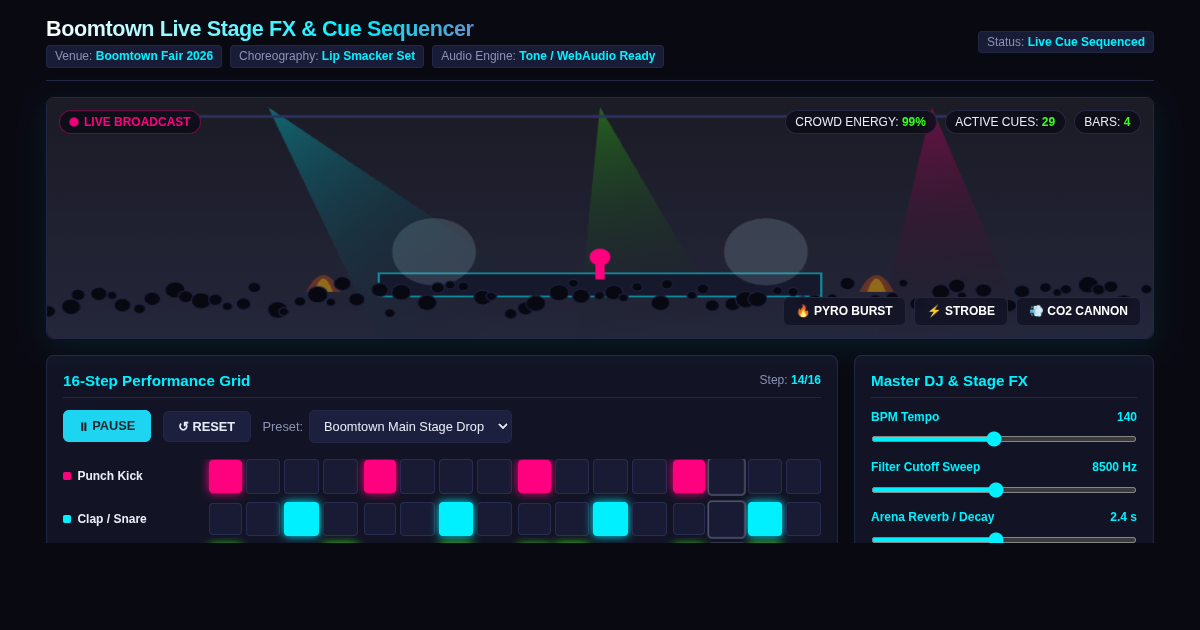The height and width of the screenshot is (630, 1200).
Task: Click the Master DJ & Stage FX heading
Action: coord(949,380)
